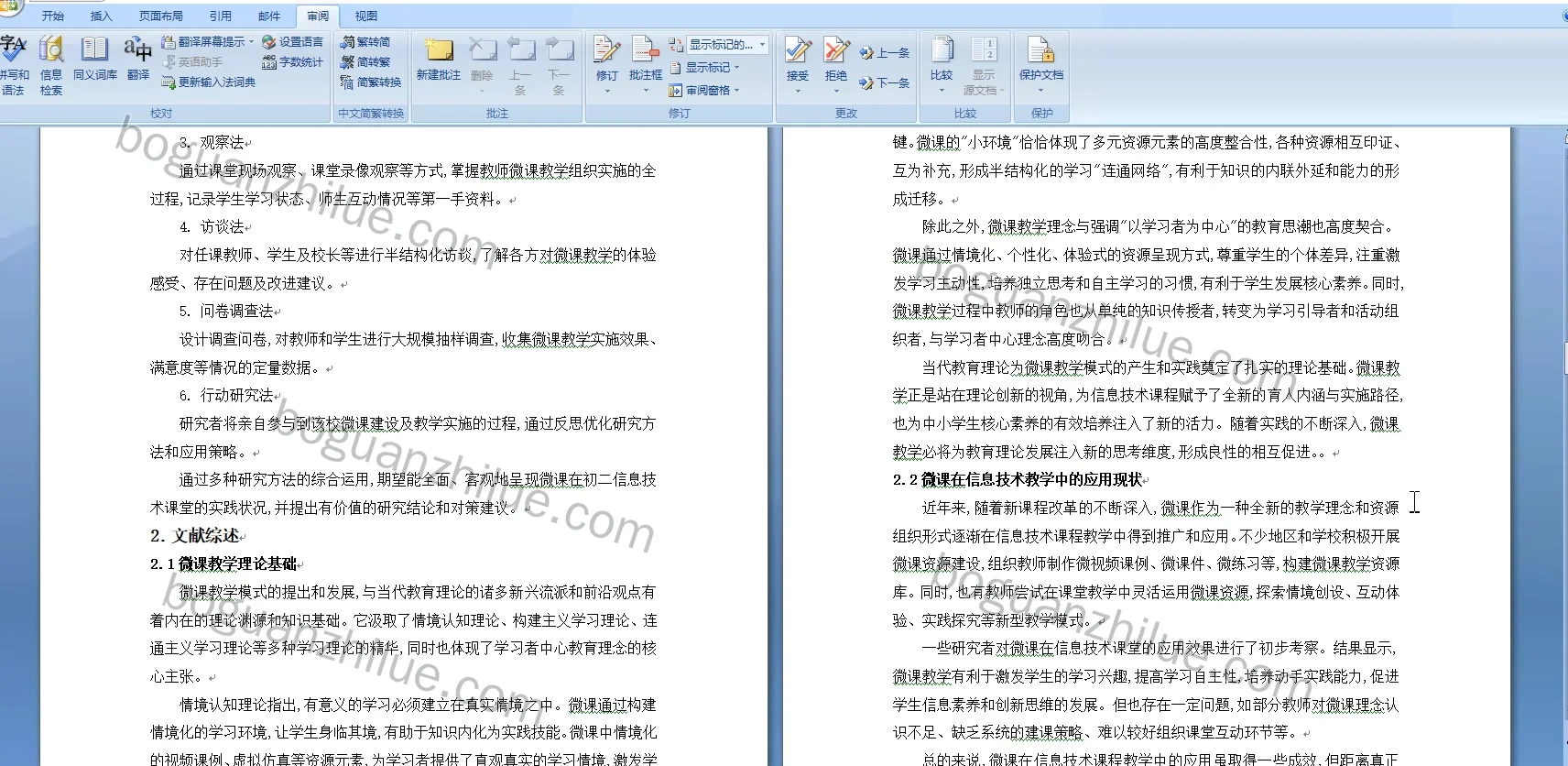
Task: Click the 审阅 ribbon tab
Action: coord(318,16)
